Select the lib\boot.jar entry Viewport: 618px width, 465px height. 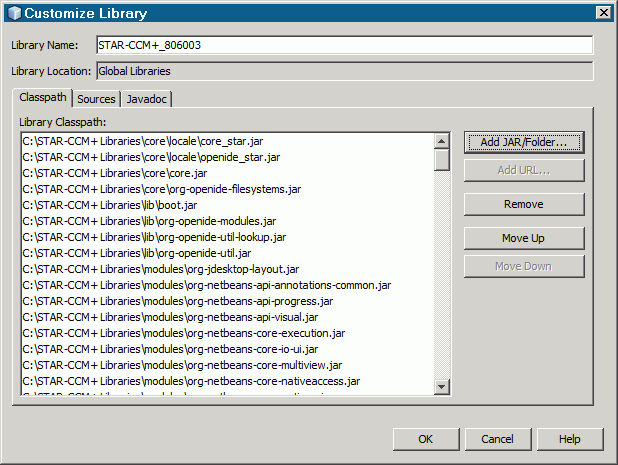(228, 205)
